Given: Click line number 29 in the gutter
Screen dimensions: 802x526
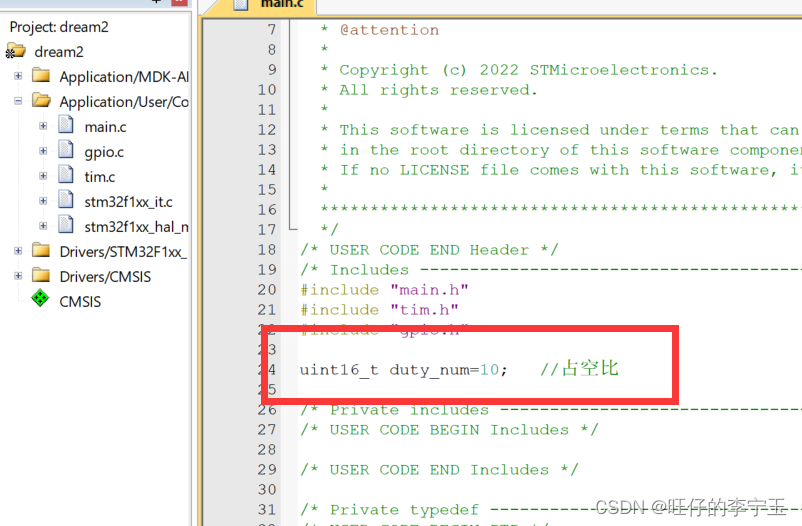Looking at the screenshot, I should click(x=266, y=470).
